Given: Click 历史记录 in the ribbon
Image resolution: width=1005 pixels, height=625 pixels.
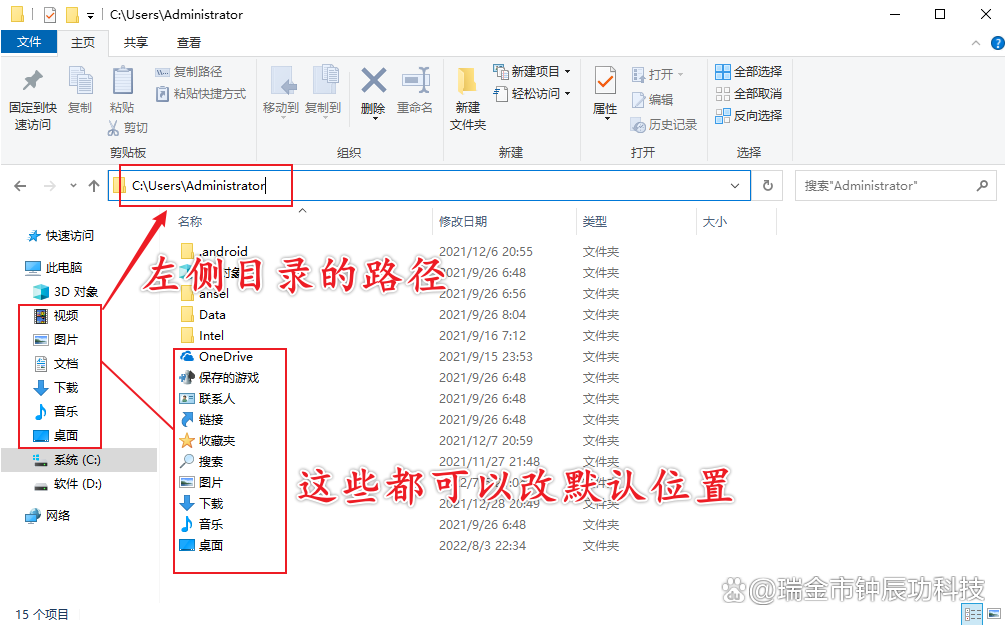Looking at the screenshot, I should click(x=663, y=125).
